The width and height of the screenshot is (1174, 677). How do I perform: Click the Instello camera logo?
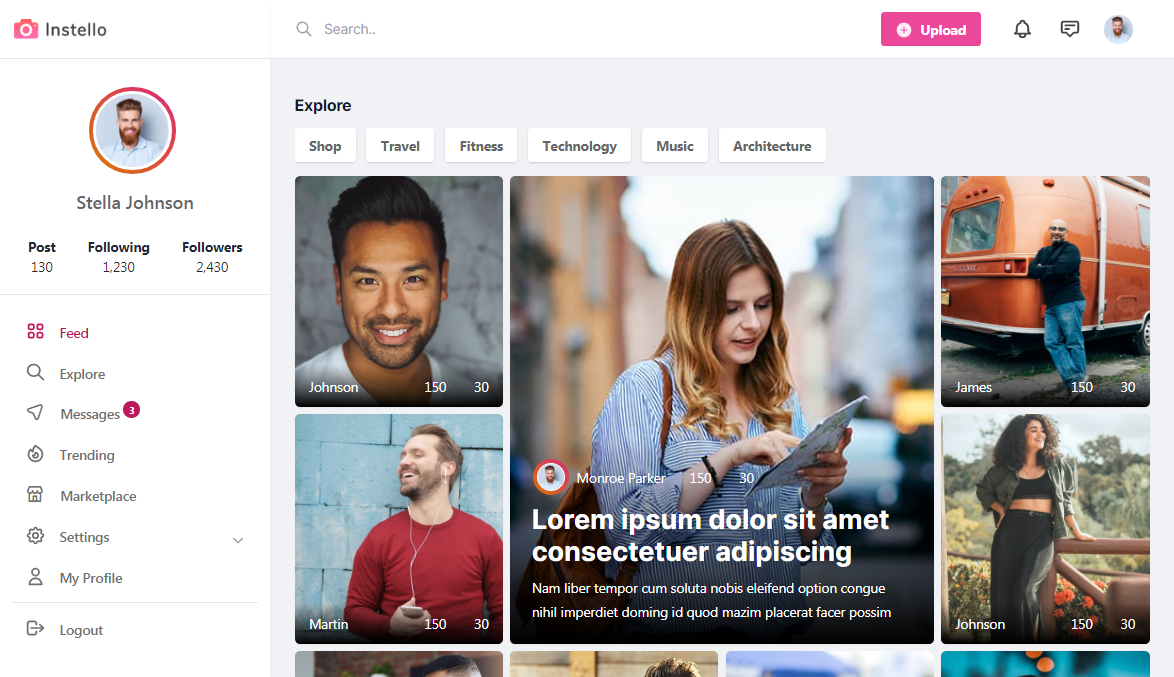(x=26, y=29)
